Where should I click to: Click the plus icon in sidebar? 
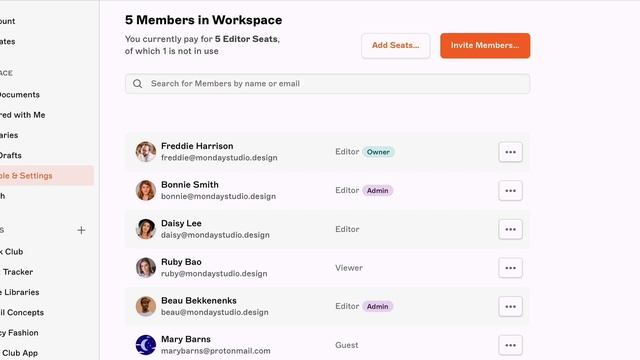[x=81, y=230]
